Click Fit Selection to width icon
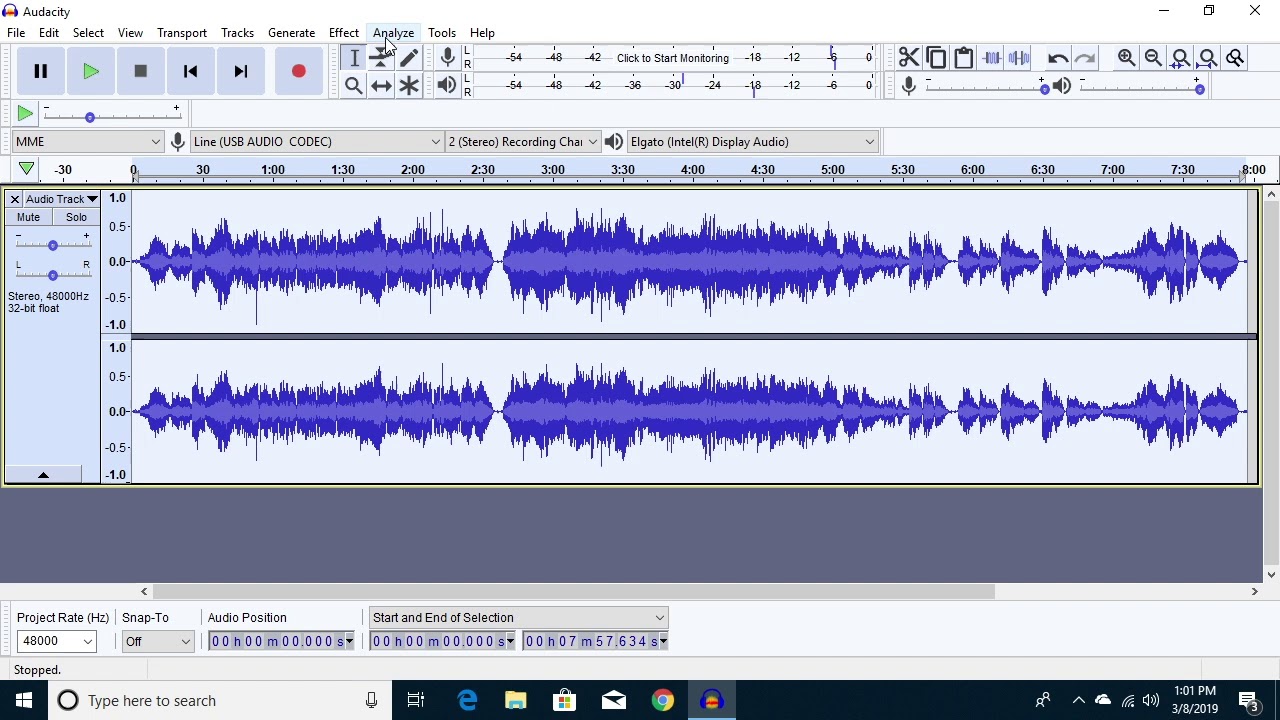Viewport: 1280px width, 720px height. 1181,58
